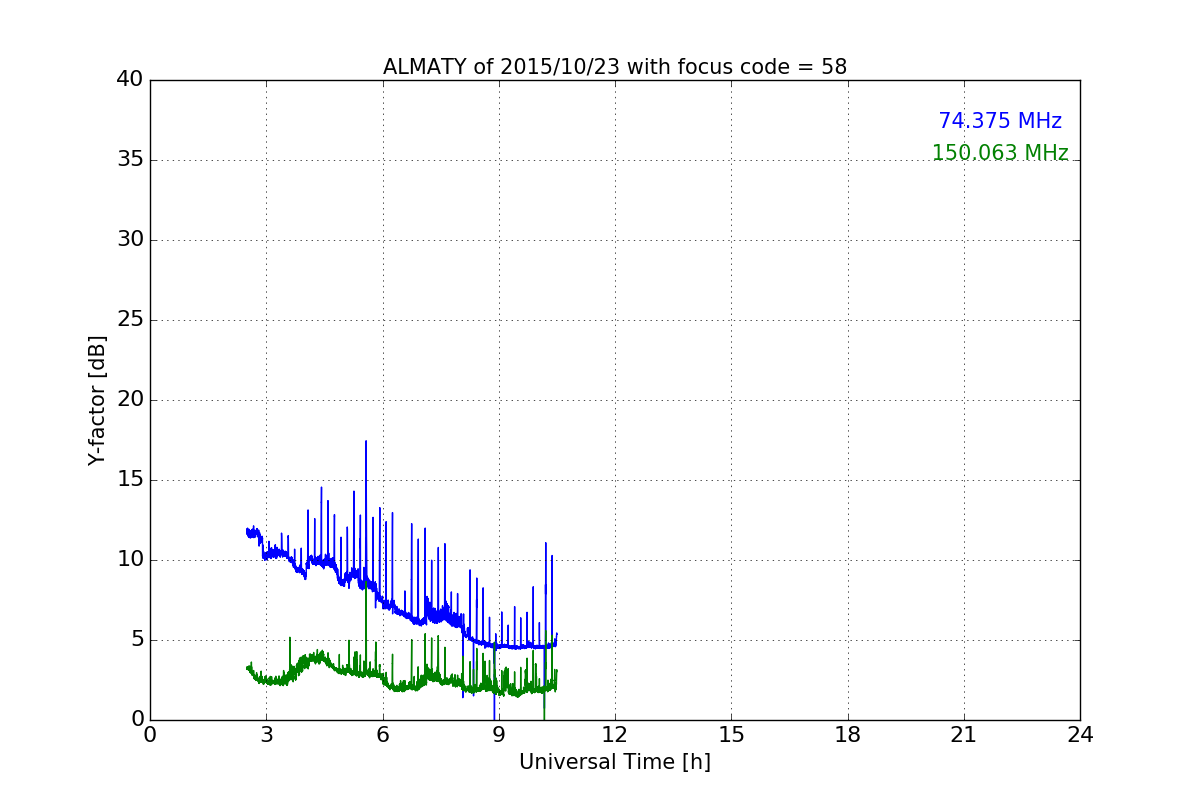Click x-axis tick label '24'

1080,735
